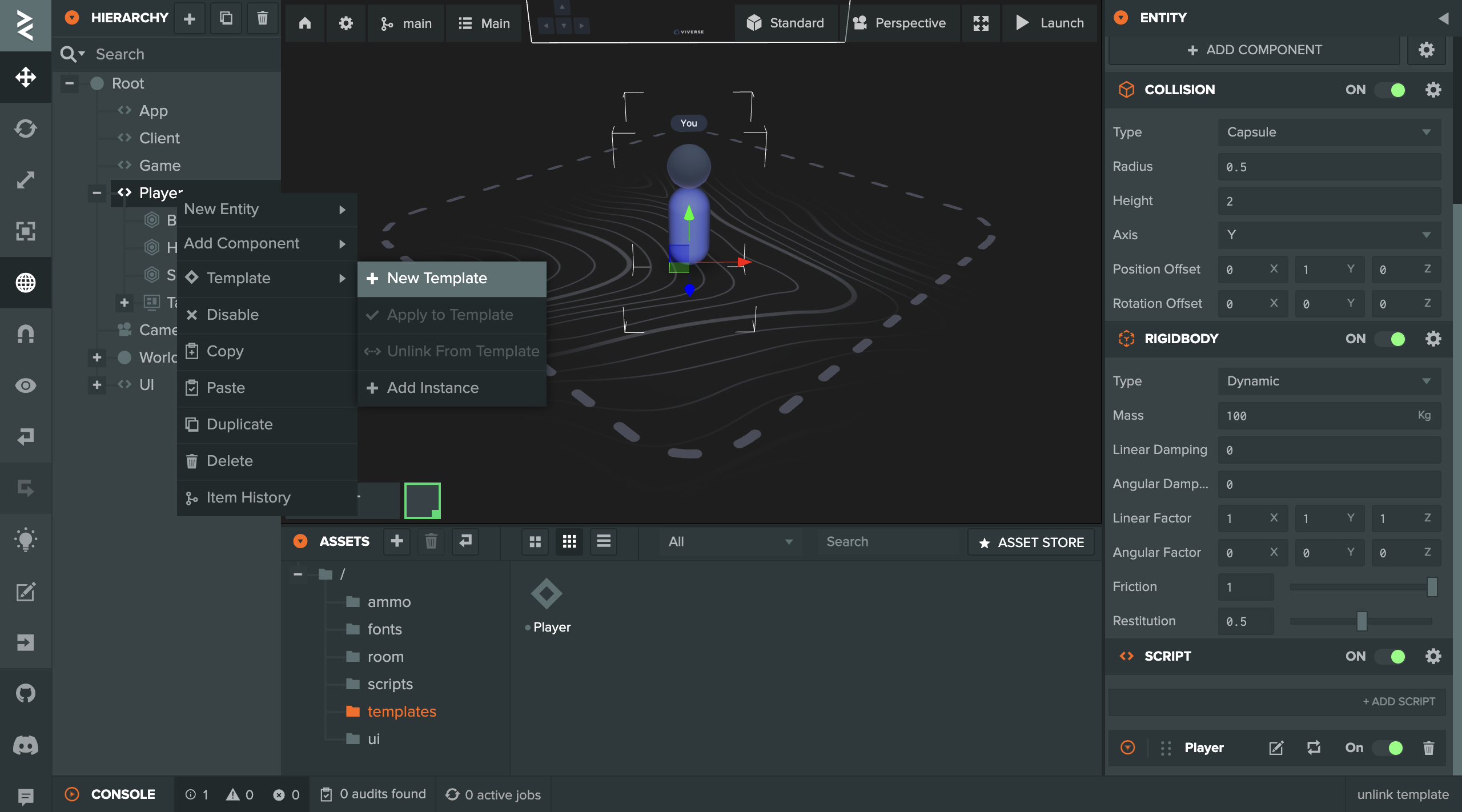The height and width of the screenshot is (812, 1462).
Task: Open the Discord sidebar icon
Action: point(26,745)
